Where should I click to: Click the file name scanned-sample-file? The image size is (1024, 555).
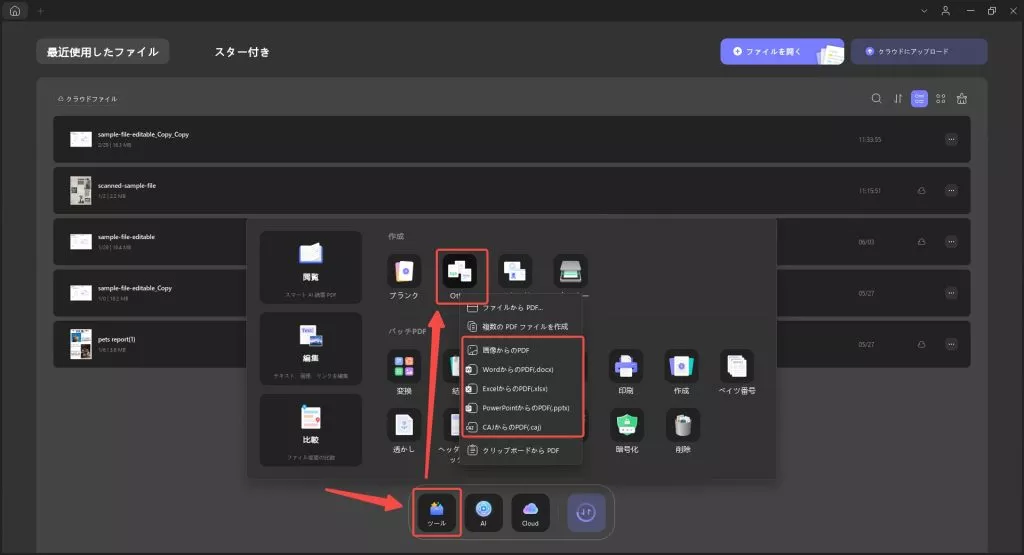(127, 185)
